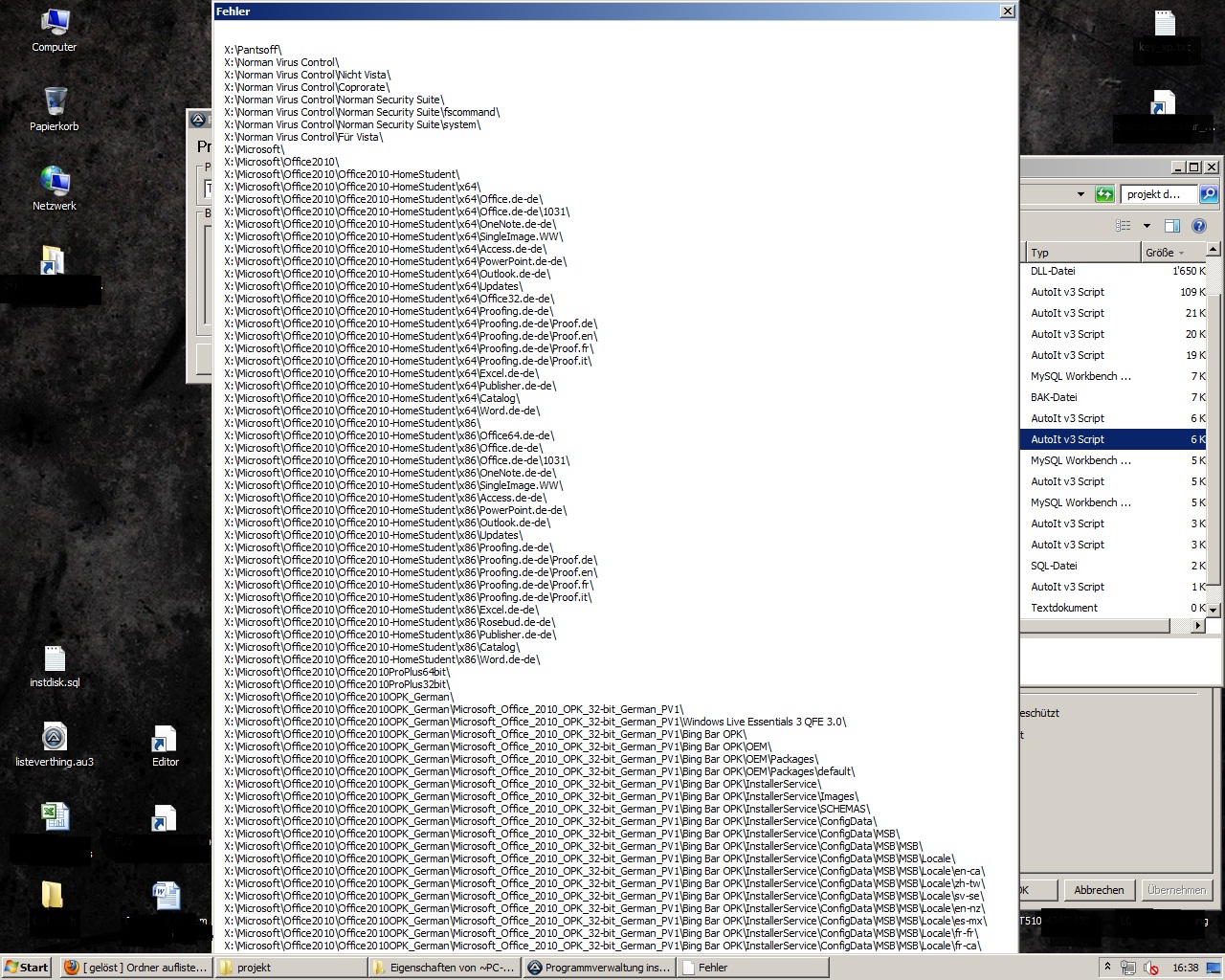The height and width of the screenshot is (980, 1225).
Task: Switch to Firefox taskbar item
Action: pos(135,968)
